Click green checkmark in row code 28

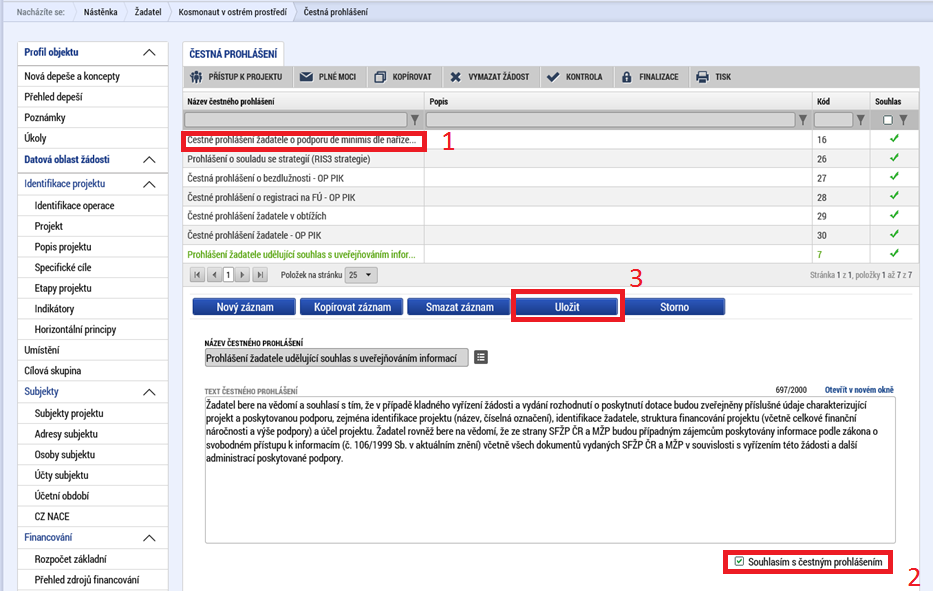coord(894,196)
